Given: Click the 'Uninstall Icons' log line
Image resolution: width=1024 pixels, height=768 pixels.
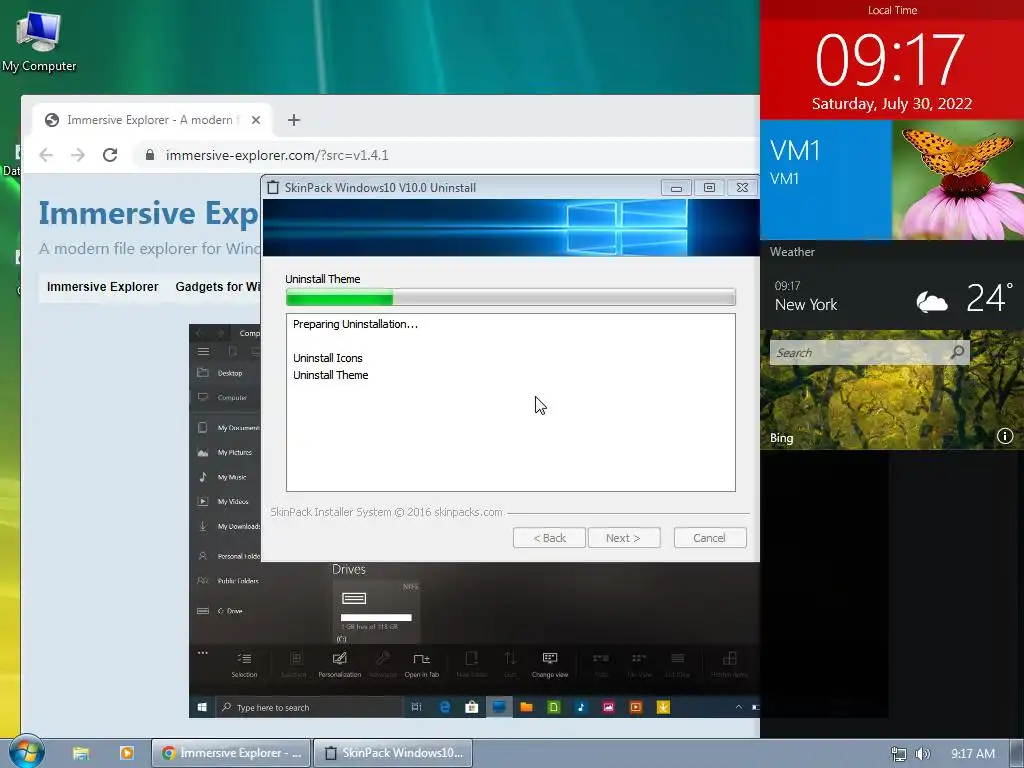Looking at the screenshot, I should coord(327,358).
